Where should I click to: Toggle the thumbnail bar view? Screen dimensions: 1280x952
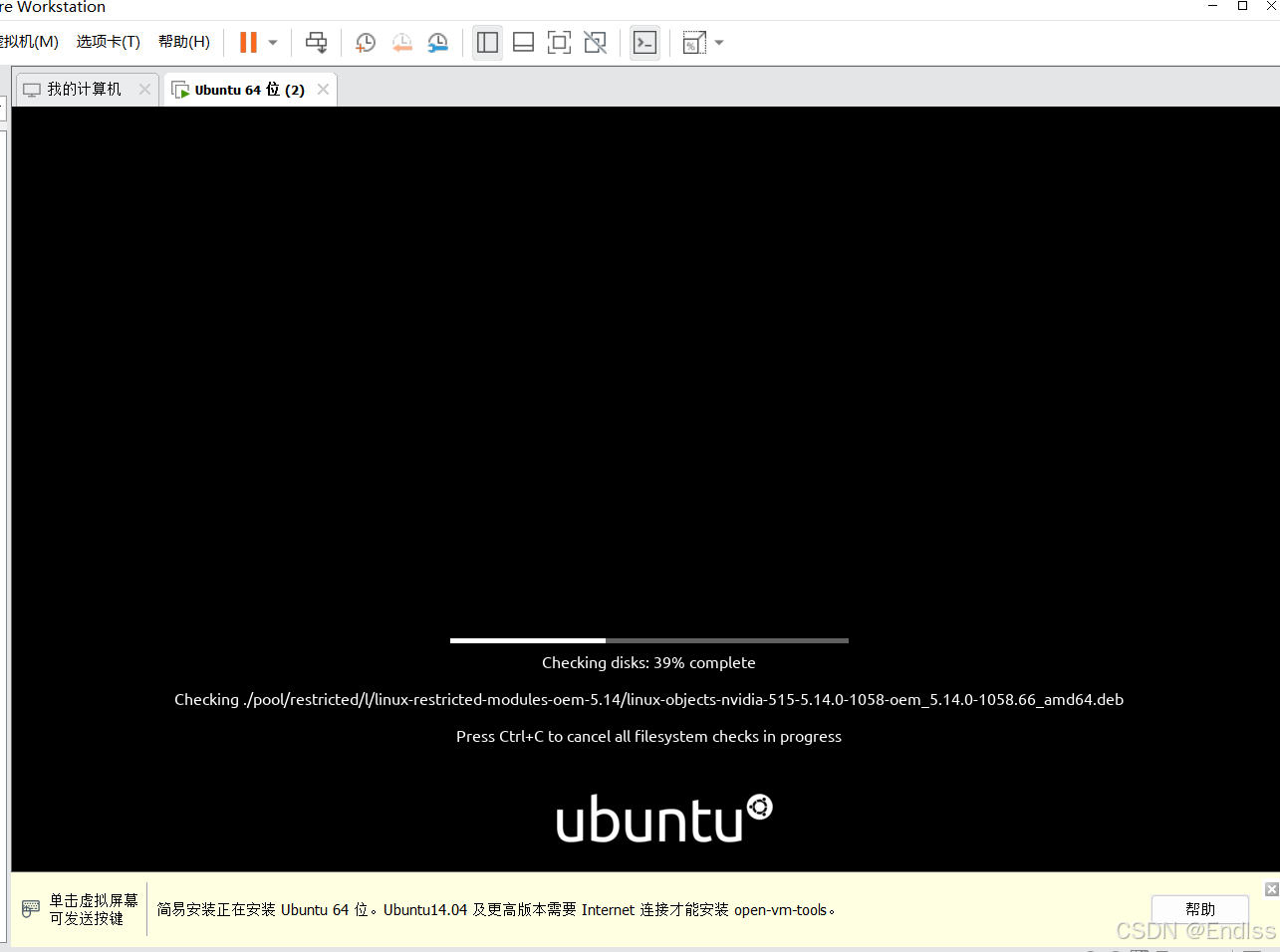pyautogui.click(x=523, y=43)
